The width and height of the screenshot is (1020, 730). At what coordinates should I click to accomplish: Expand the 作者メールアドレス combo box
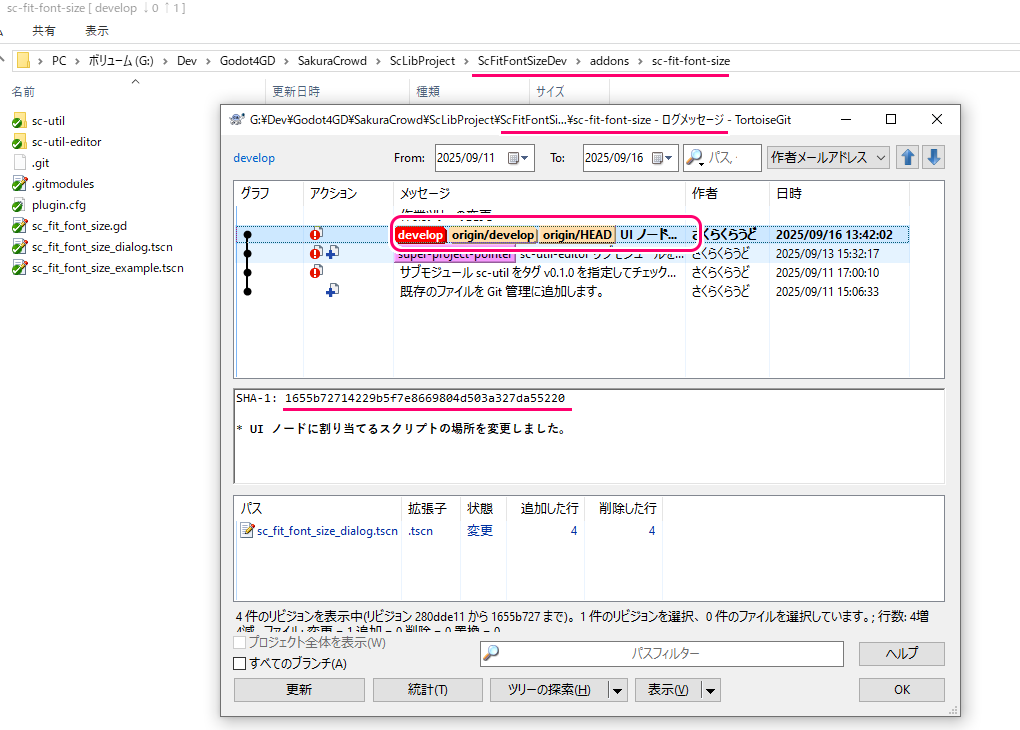click(880, 158)
